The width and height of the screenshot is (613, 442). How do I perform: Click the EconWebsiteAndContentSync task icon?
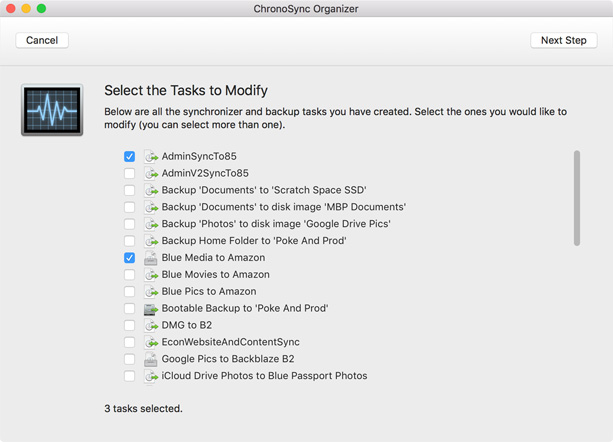coord(151,342)
